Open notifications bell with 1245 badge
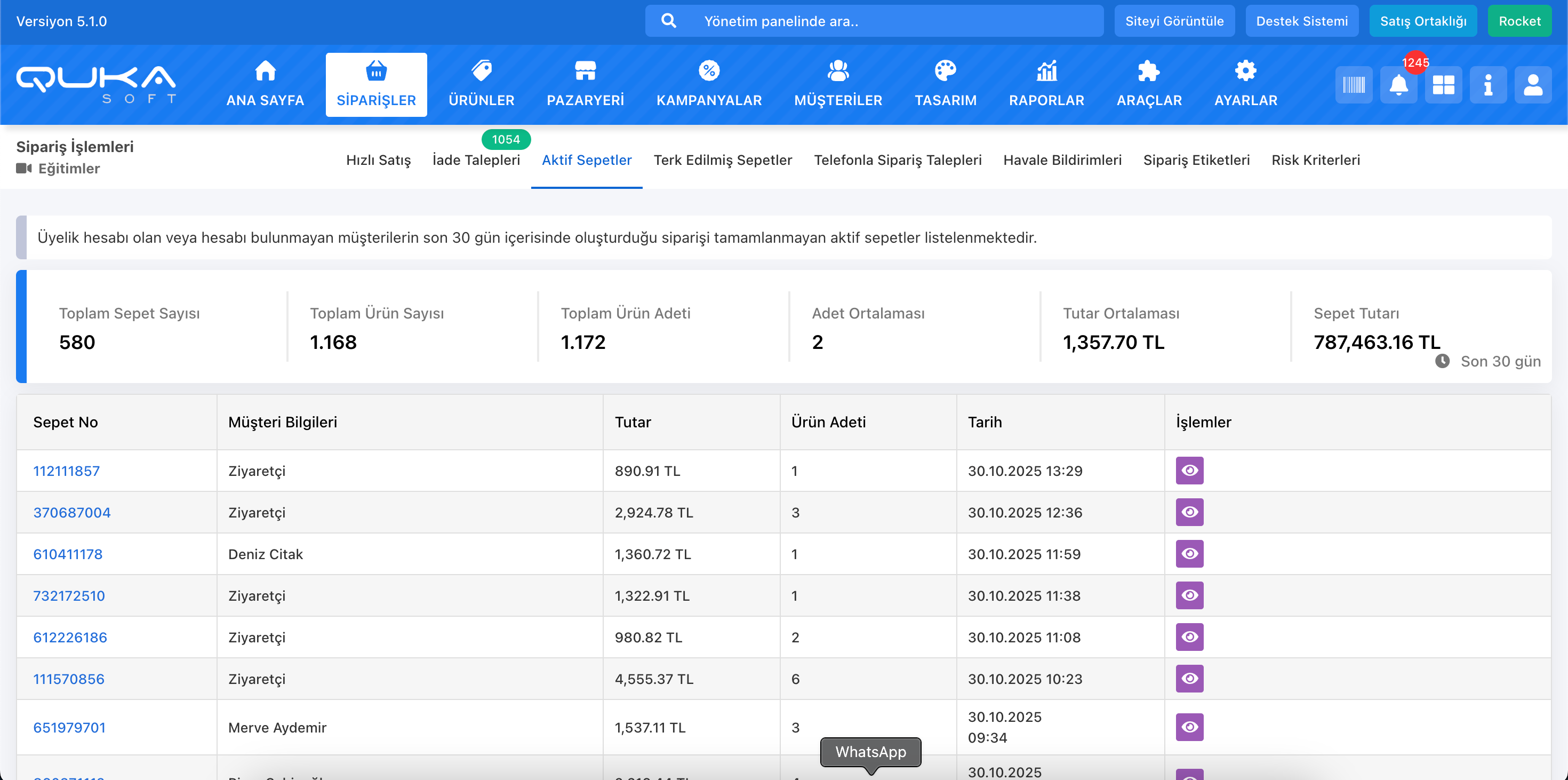 click(1398, 85)
